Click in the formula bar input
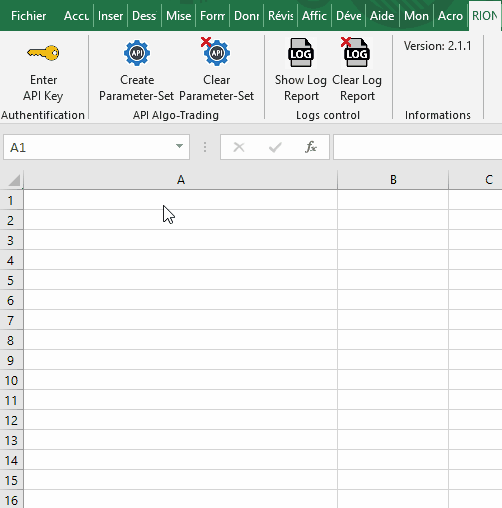 [x=418, y=147]
